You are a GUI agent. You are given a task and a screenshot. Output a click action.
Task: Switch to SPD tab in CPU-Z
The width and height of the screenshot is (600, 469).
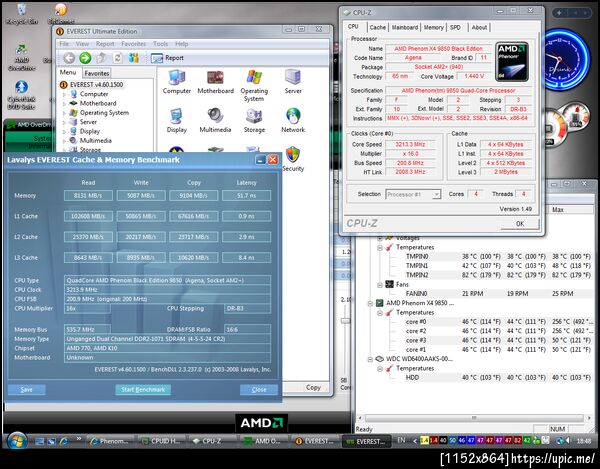(455, 28)
